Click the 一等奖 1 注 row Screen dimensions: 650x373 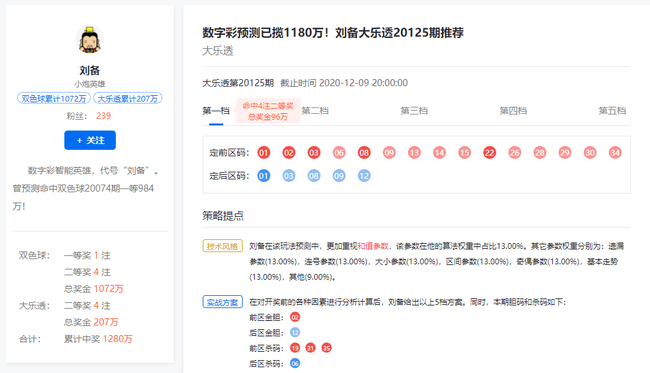[87, 256]
